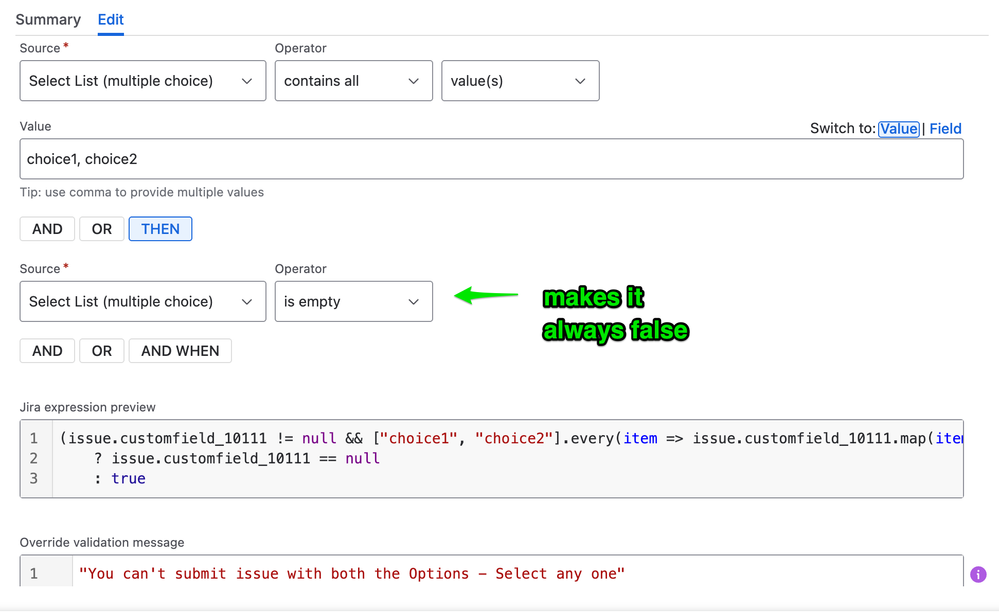Click the OR button beside AND WHEN
The image size is (999, 613).
pyautogui.click(x=102, y=351)
